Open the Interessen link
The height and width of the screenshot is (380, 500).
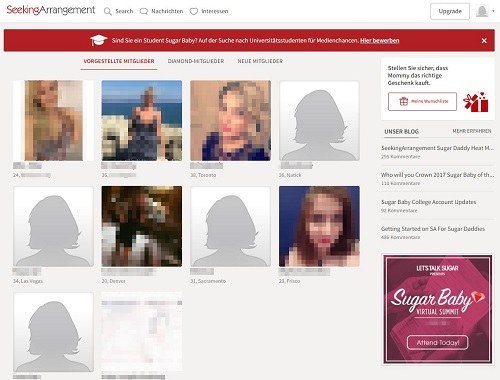(x=215, y=11)
